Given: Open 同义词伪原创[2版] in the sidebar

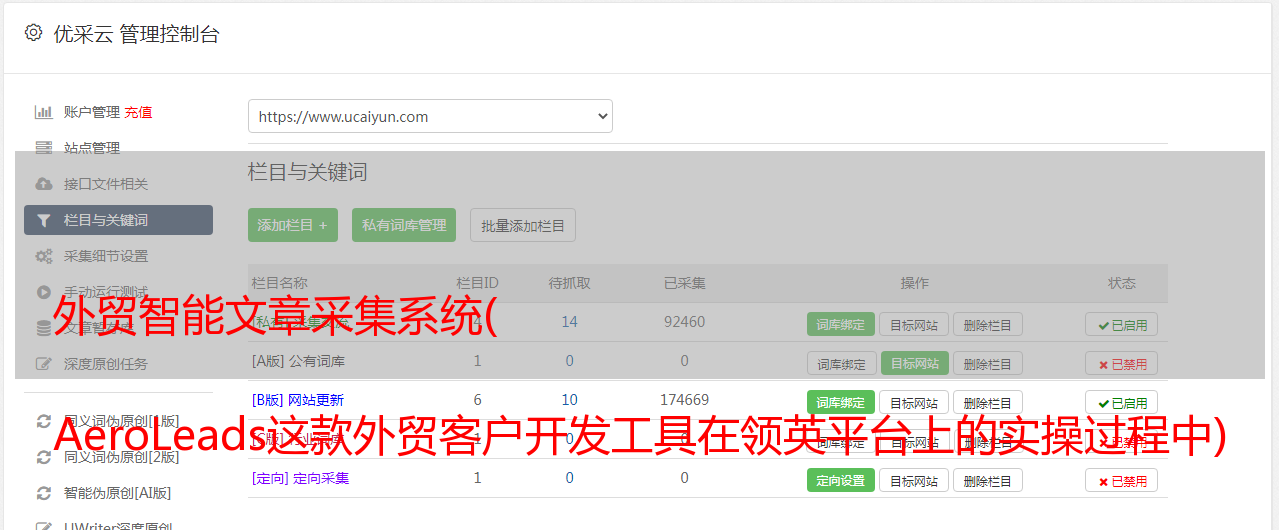Looking at the screenshot, I should coord(122,457).
